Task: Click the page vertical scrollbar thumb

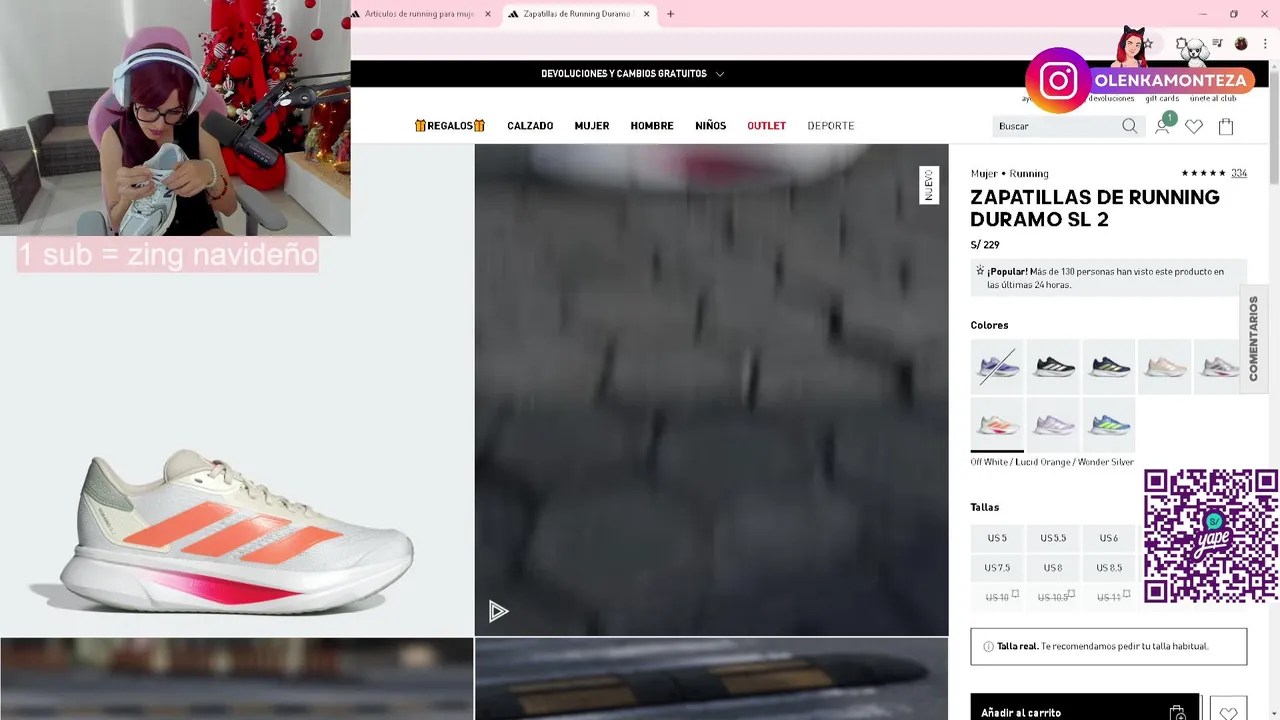Action: pyautogui.click(x=1273, y=130)
